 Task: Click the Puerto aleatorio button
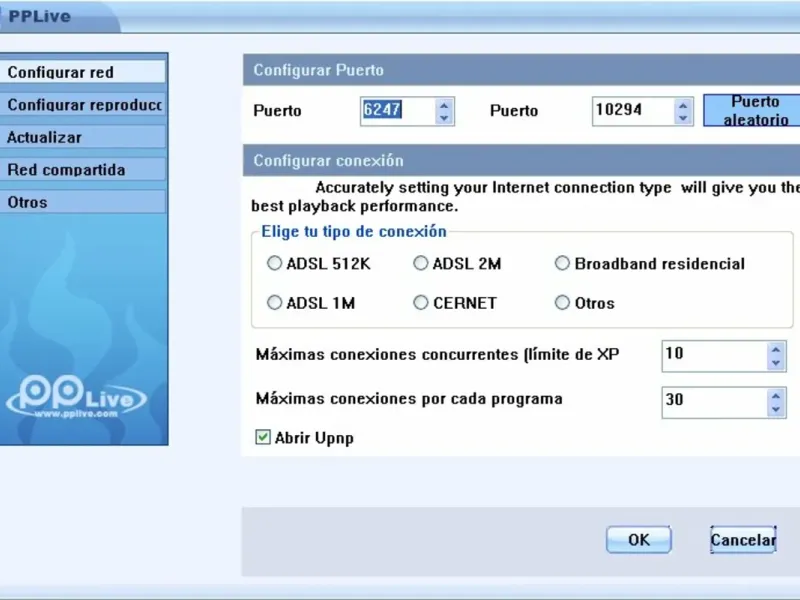752,110
